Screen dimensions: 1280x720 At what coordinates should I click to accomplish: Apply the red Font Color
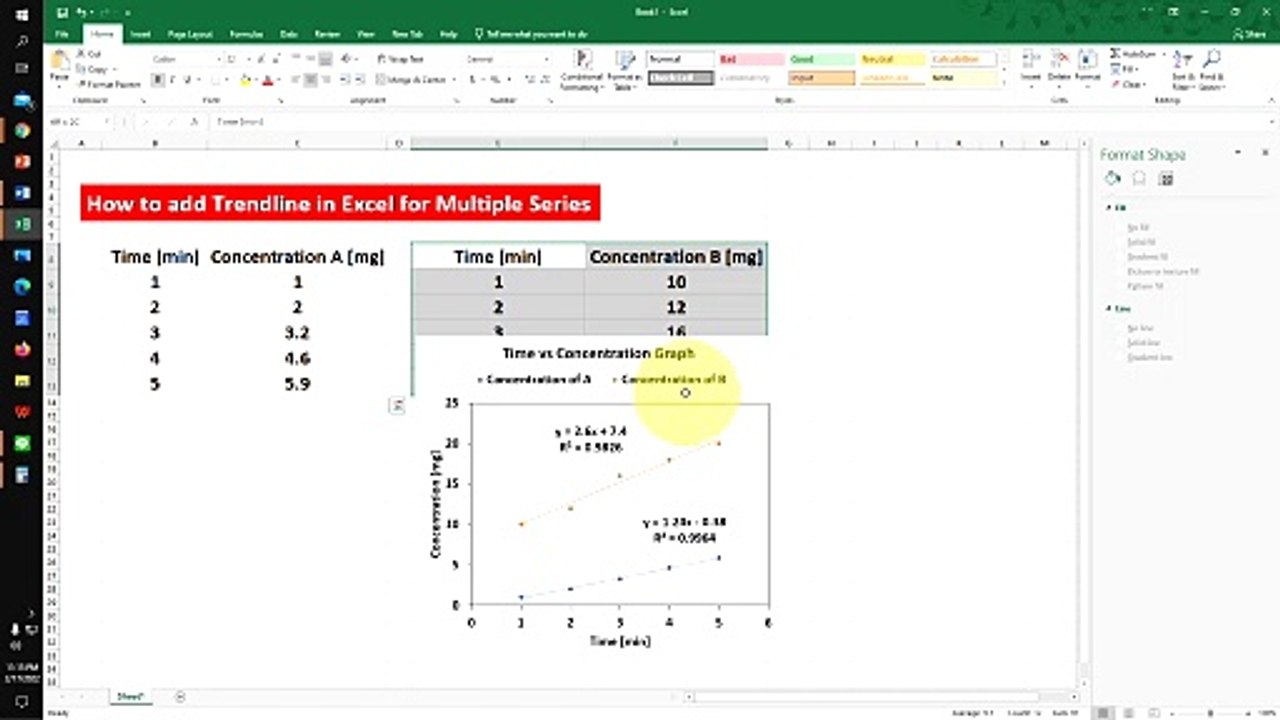pos(267,80)
